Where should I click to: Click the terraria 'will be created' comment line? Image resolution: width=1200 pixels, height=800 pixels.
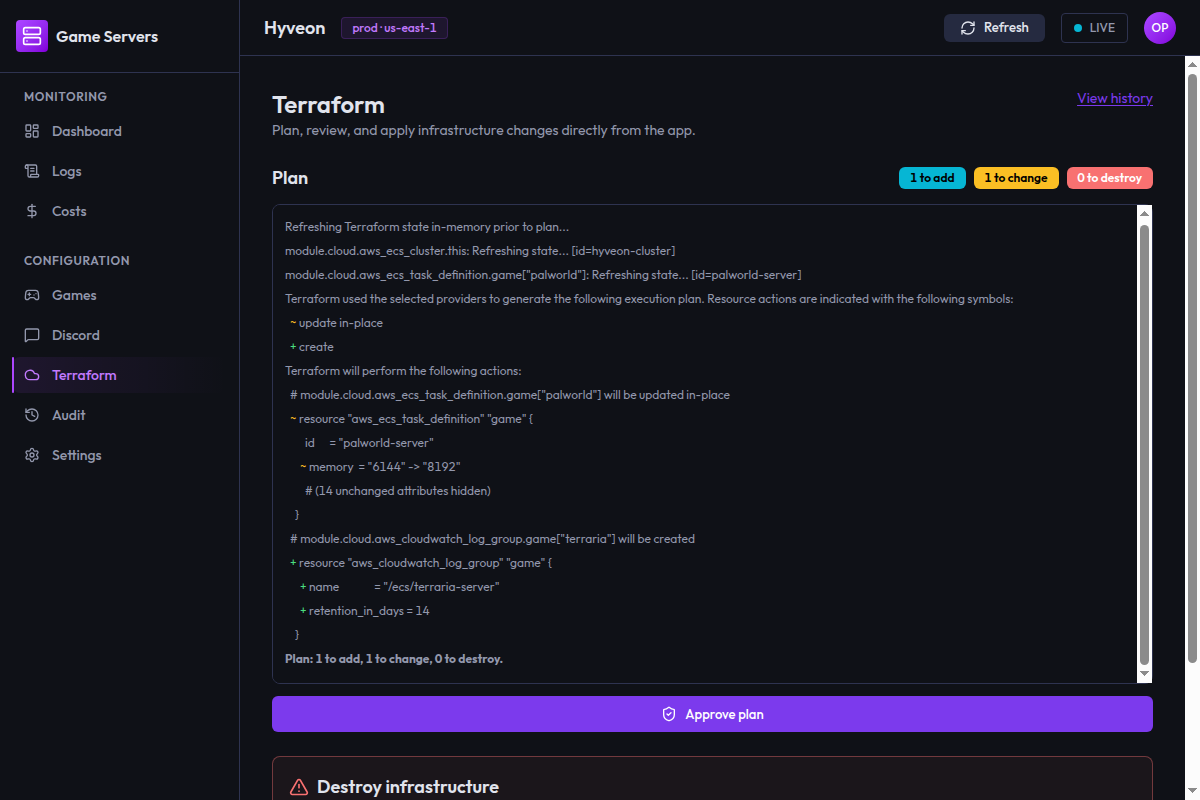point(492,539)
